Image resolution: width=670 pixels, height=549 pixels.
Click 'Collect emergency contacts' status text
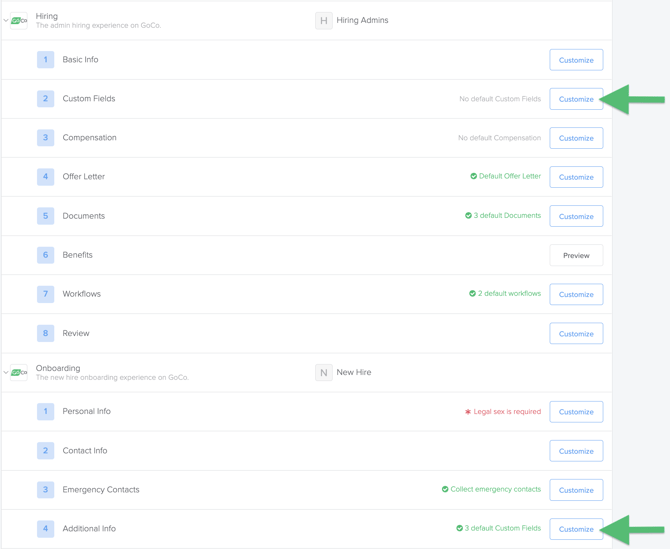tap(496, 489)
